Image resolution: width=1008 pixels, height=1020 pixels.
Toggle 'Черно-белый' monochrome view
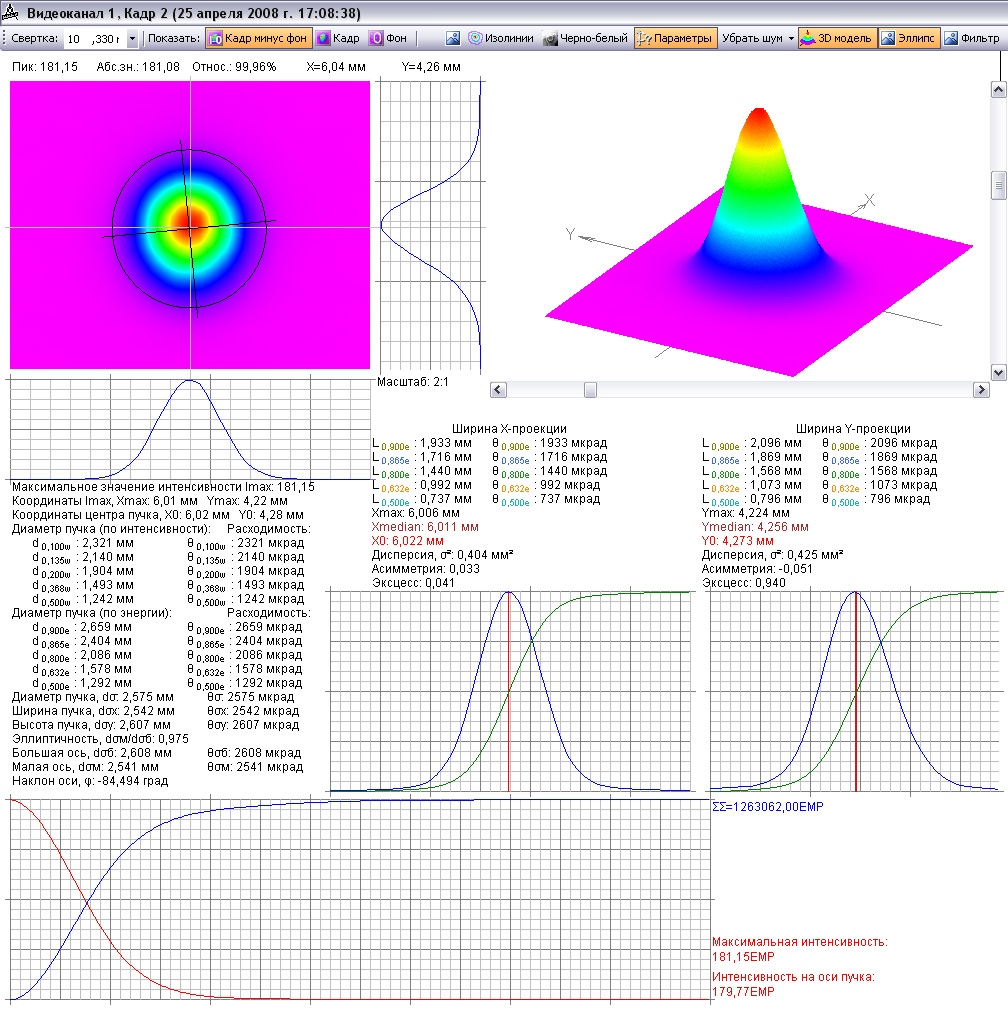pos(585,38)
